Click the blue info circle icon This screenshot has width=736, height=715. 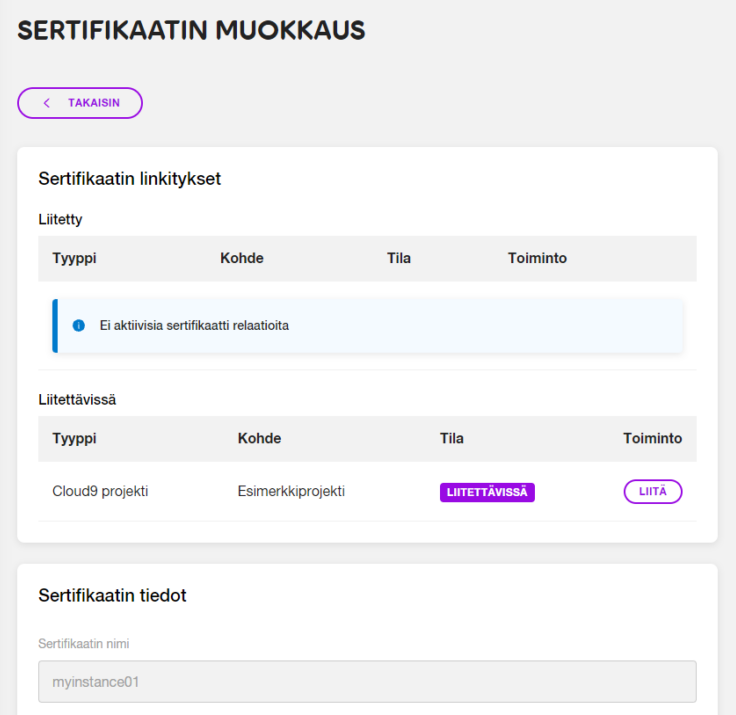point(79,325)
